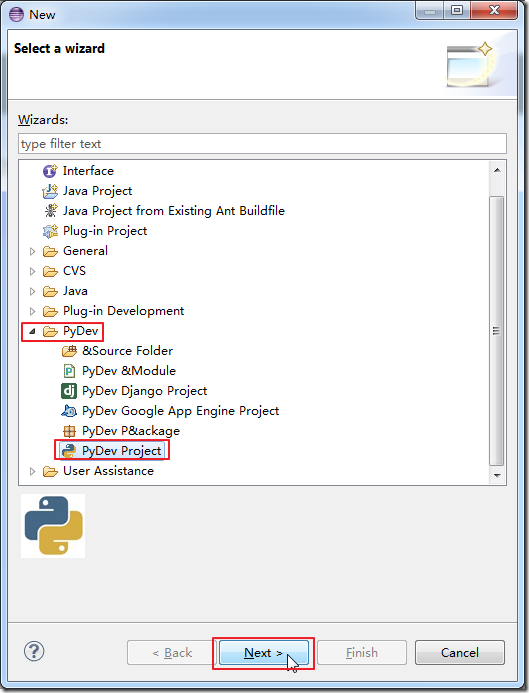
Task: Select the PyDev P&ackage entry
Action: coord(131,431)
